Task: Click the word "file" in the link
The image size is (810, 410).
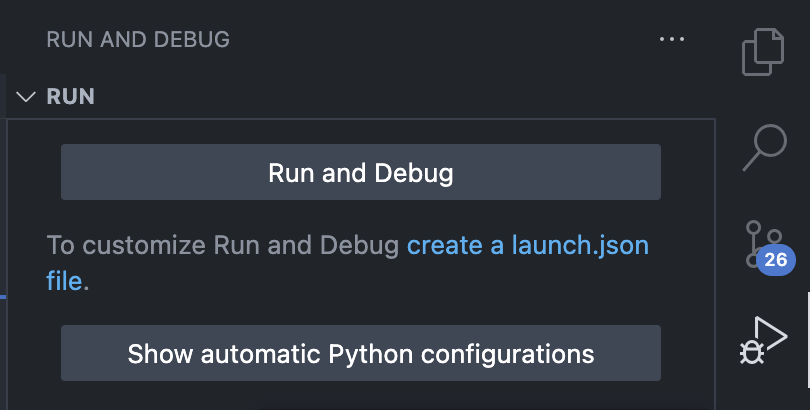Action: tap(65, 281)
